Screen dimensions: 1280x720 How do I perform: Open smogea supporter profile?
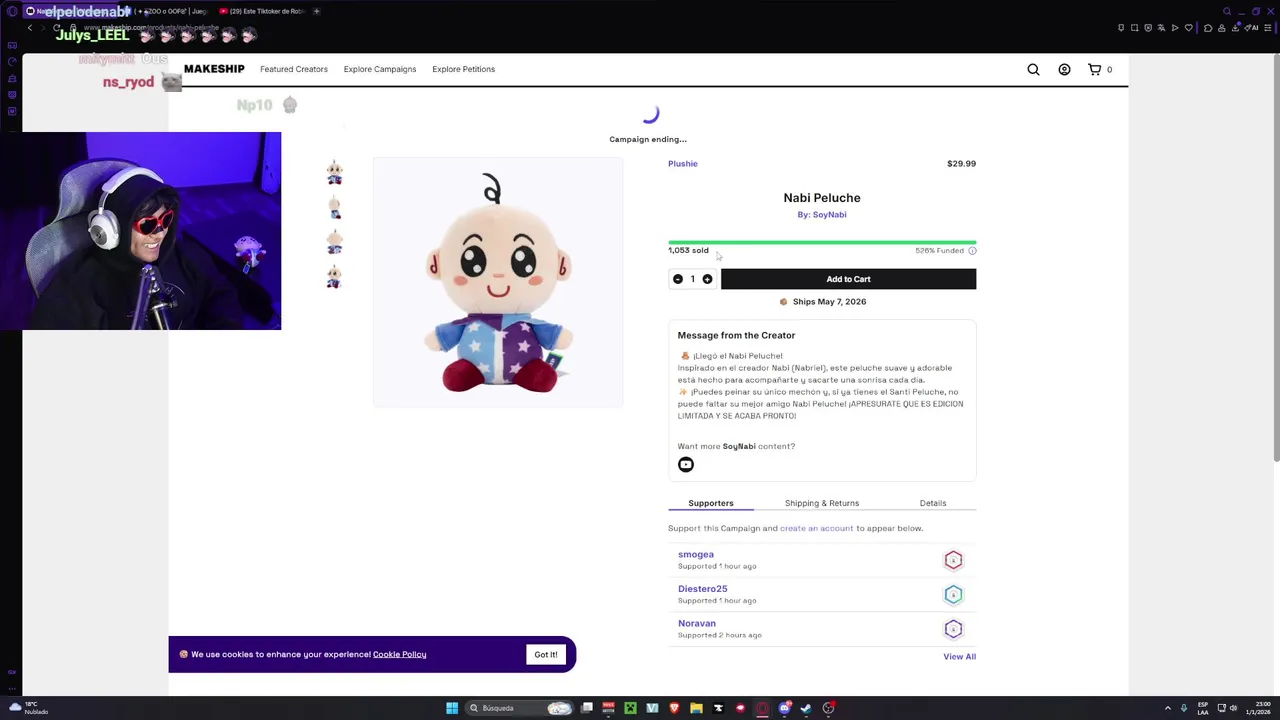pos(696,554)
